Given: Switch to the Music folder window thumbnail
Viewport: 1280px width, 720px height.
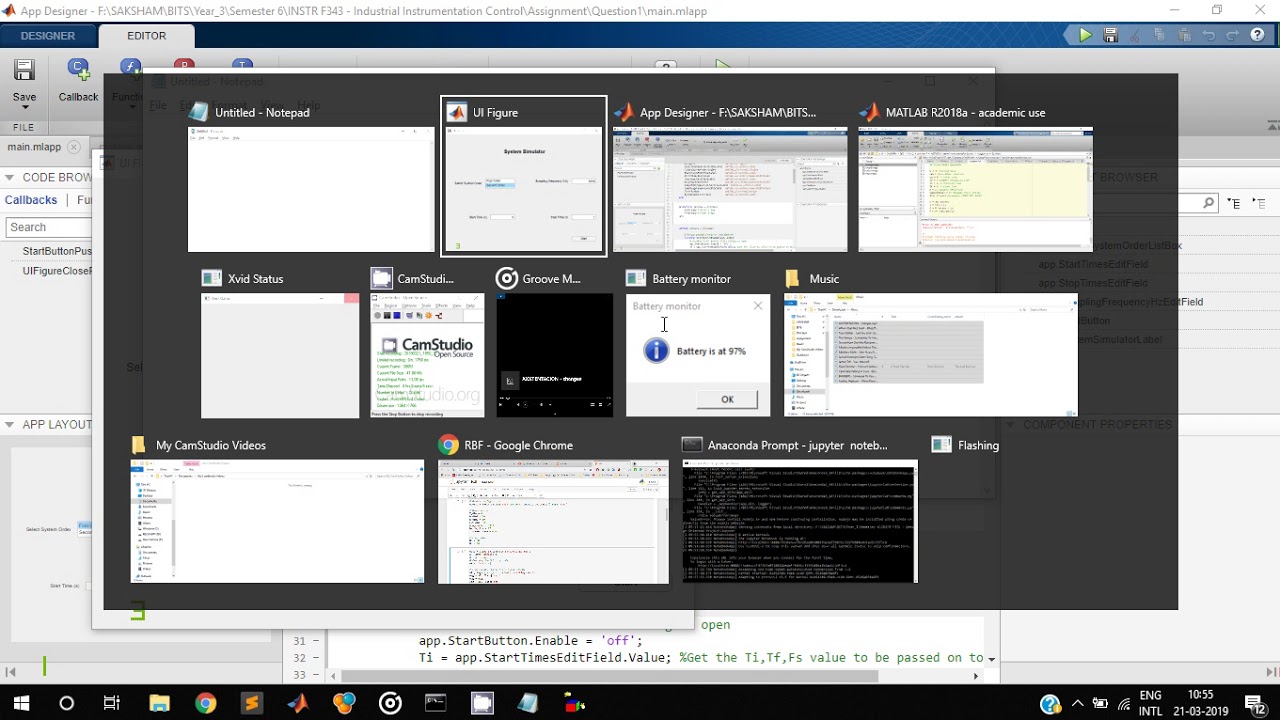Looking at the screenshot, I should click(x=931, y=354).
